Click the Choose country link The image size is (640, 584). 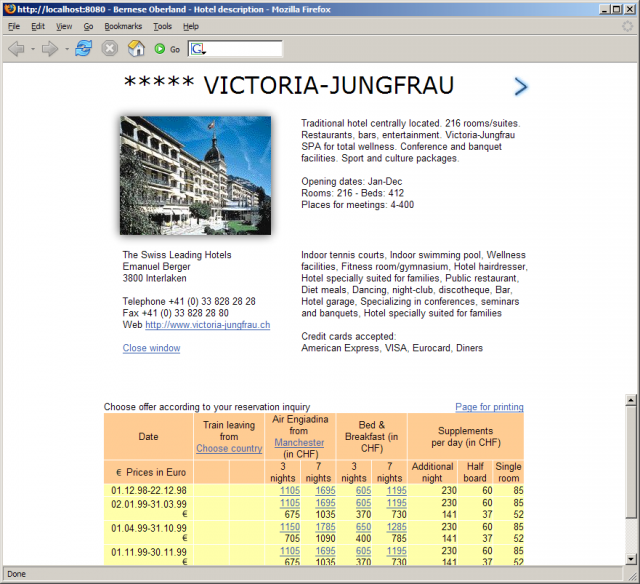(229, 448)
